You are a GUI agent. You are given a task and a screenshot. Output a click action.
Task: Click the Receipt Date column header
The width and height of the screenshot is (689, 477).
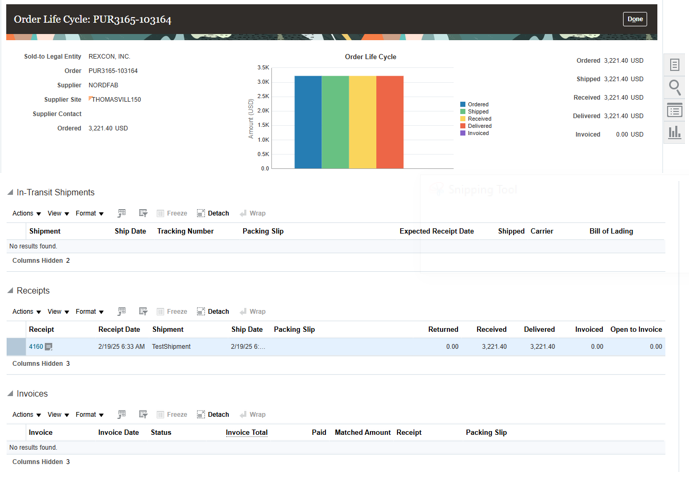pos(119,329)
